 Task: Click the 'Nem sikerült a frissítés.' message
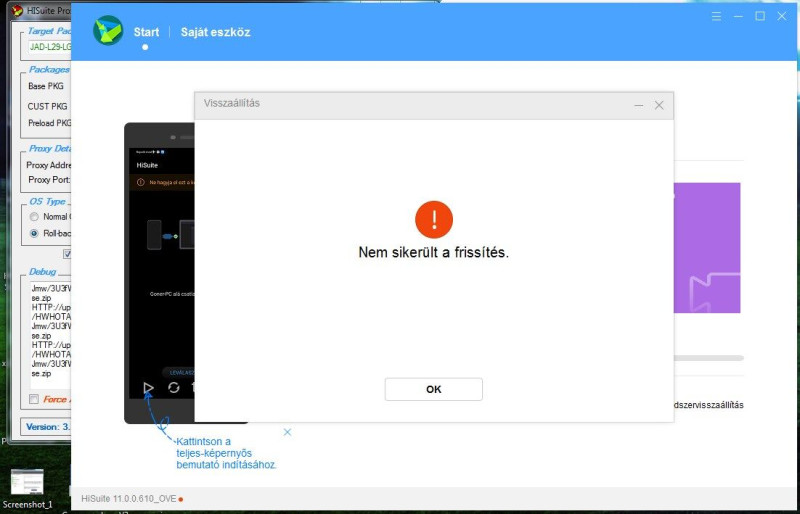point(434,252)
